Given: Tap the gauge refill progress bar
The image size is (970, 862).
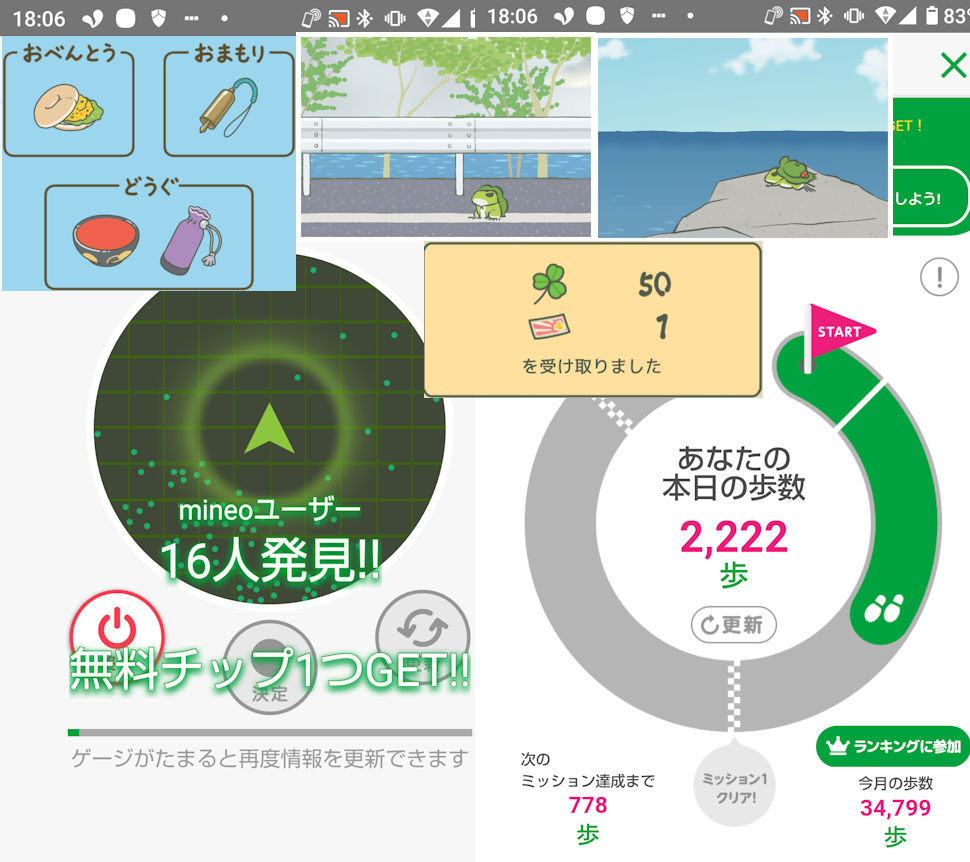Looking at the screenshot, I should tap(270, 733).
